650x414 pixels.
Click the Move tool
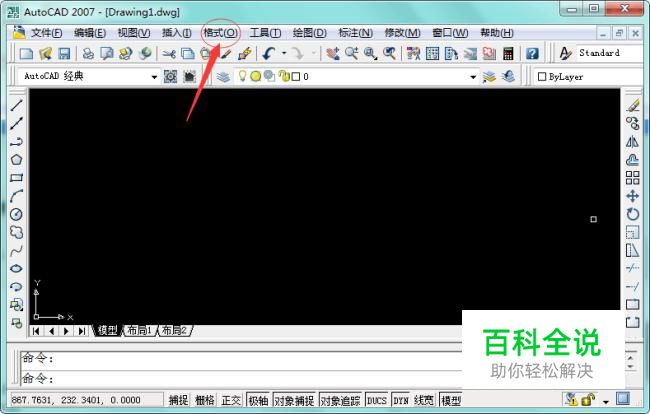[633, 196]
